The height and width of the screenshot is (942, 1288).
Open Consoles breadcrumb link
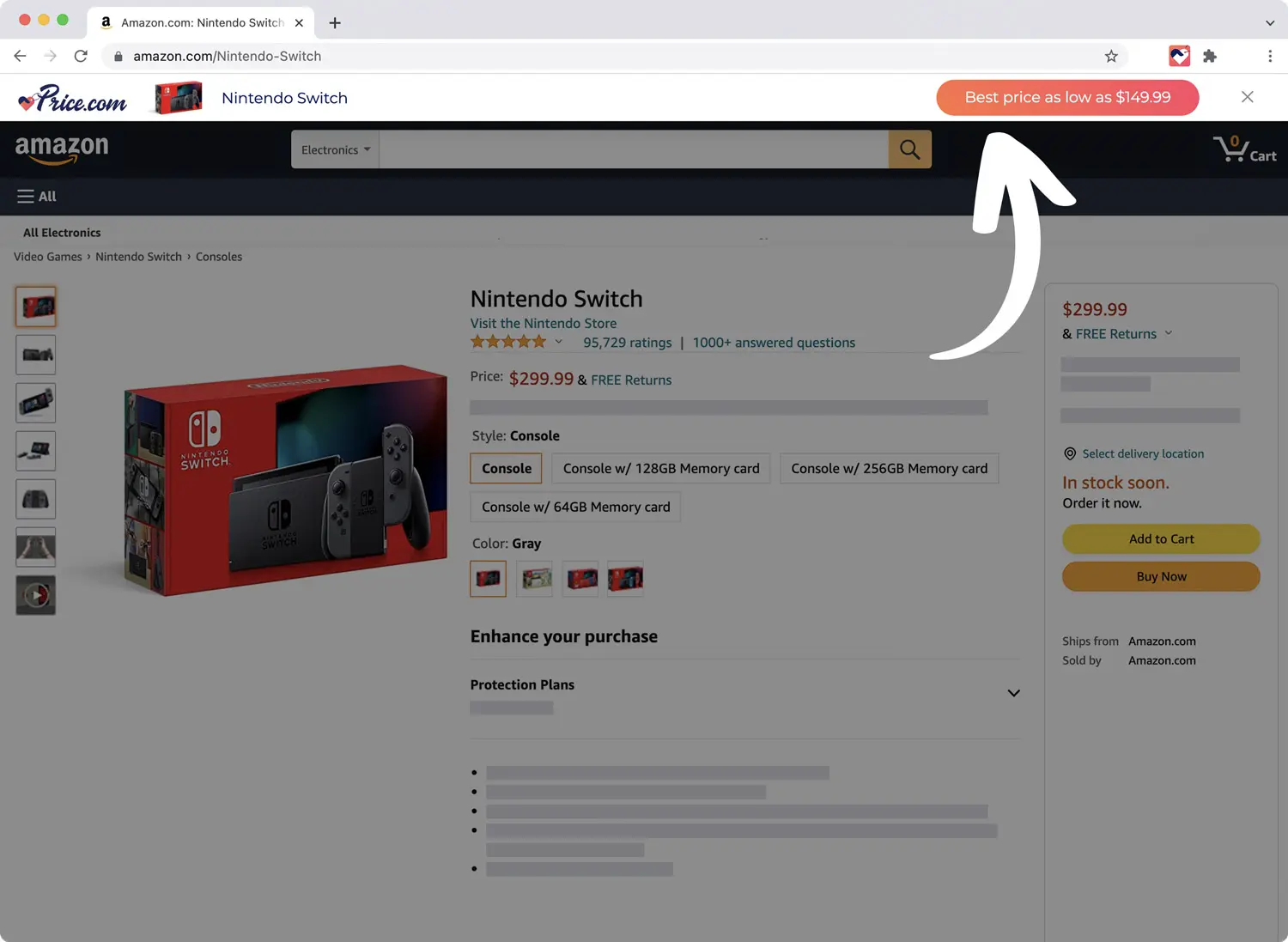click(x=219, y=257)
